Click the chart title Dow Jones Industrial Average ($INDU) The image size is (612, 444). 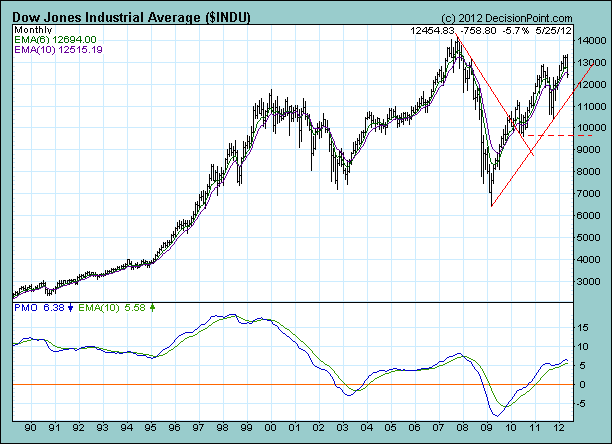(131, 17)
